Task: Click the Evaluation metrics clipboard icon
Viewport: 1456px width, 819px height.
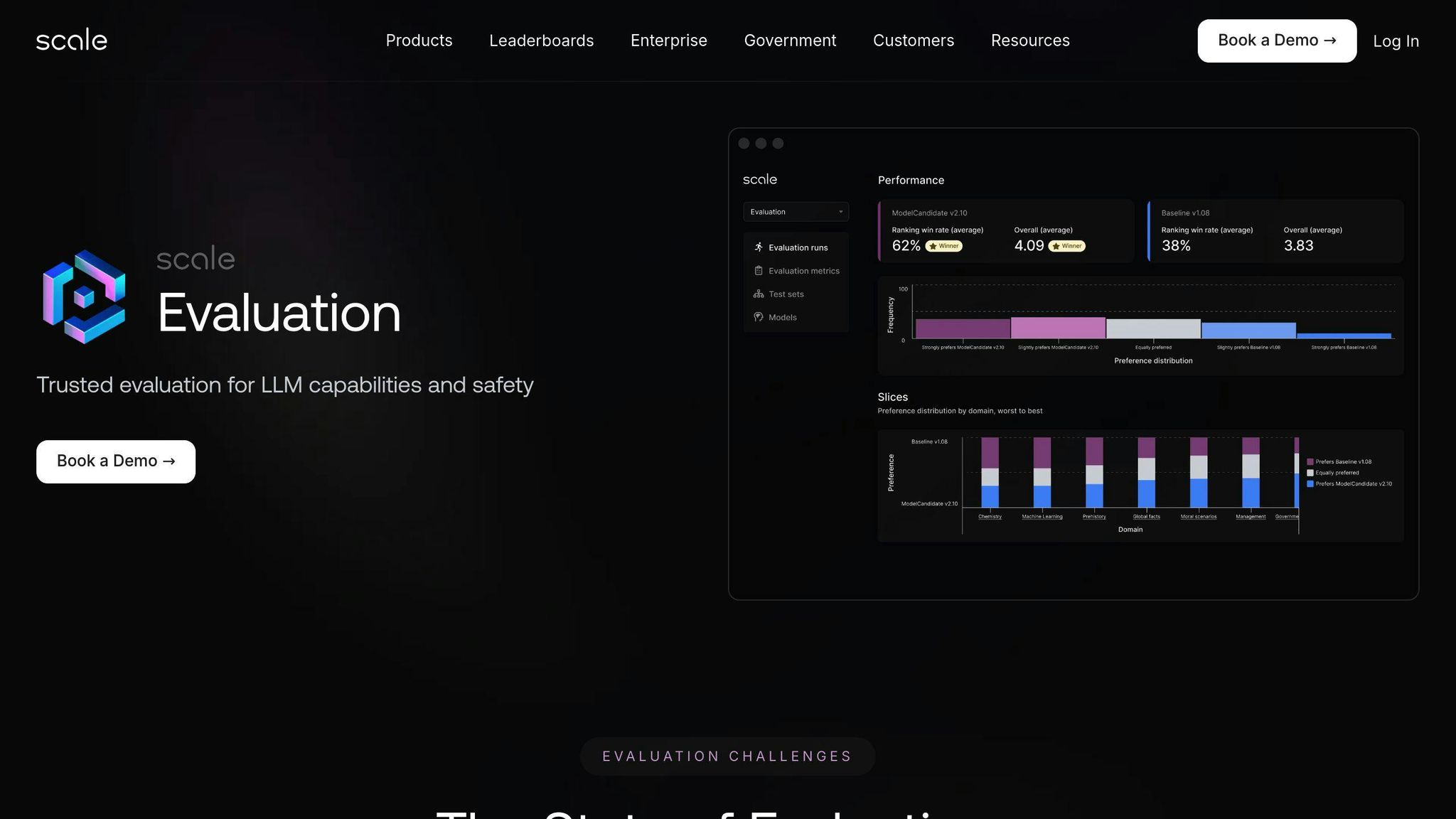Action: (759, 271)
